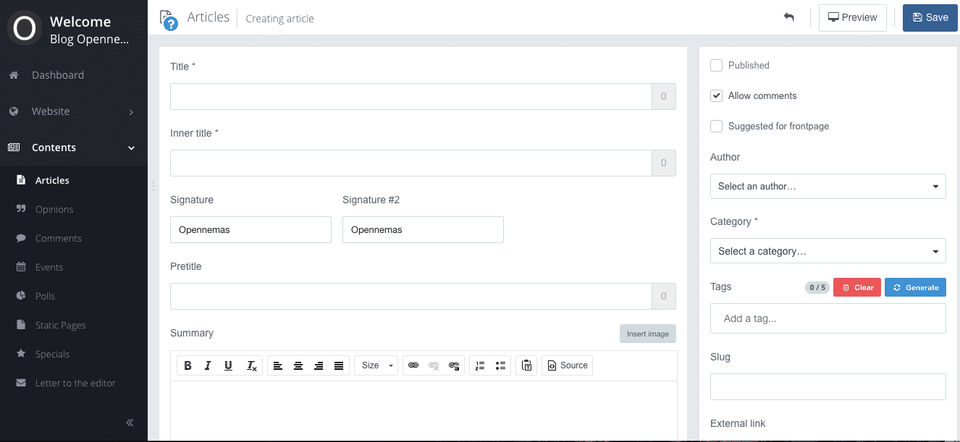Collapse the sidebar with double chevron
The height and width of the screenshot is (442, 960).
pos(130,423)
